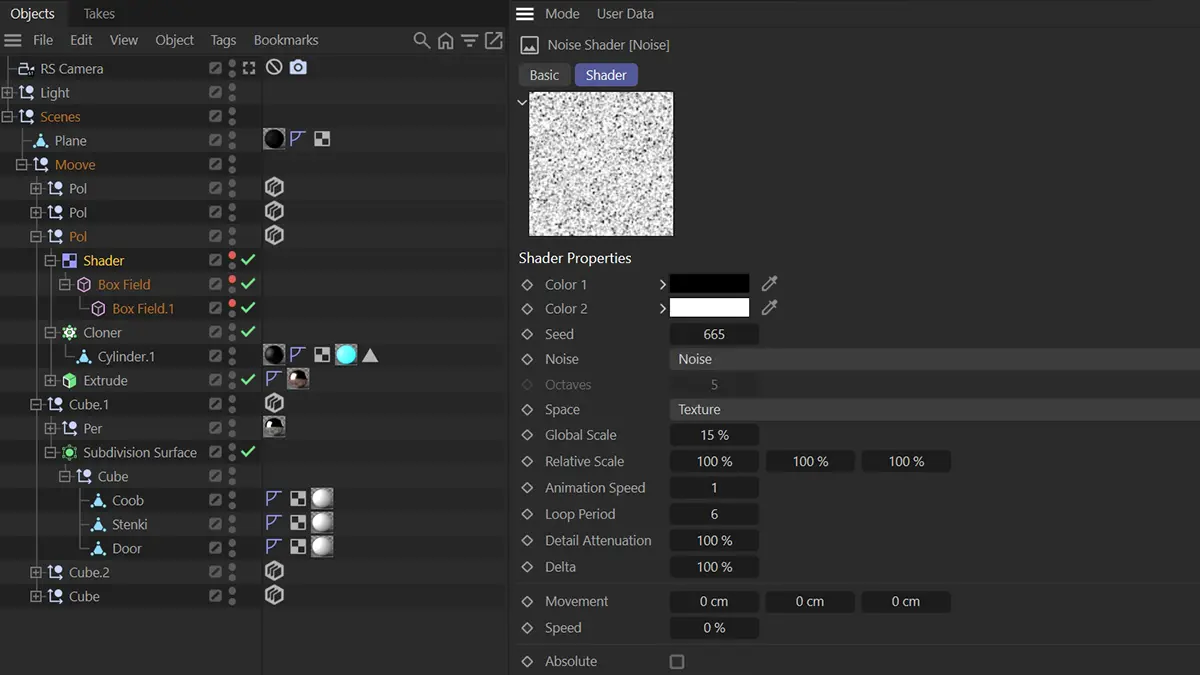Expand the Light object in tree
The image size is (1200, 675).
pos(8,93)
